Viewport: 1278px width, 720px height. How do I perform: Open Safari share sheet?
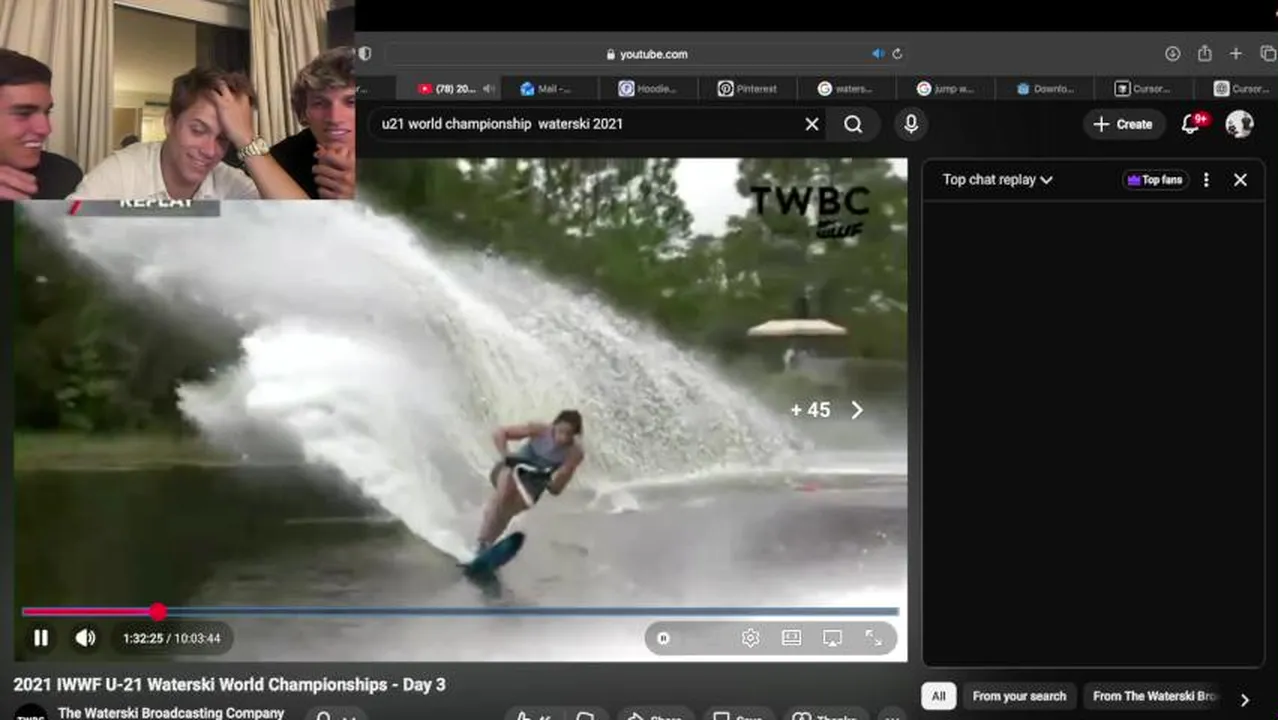(1204, 54)
